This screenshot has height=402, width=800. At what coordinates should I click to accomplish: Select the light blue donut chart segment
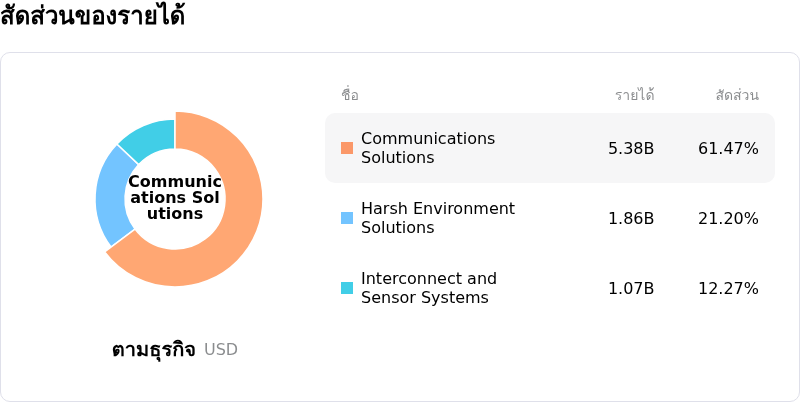click(x=111, y=196)
